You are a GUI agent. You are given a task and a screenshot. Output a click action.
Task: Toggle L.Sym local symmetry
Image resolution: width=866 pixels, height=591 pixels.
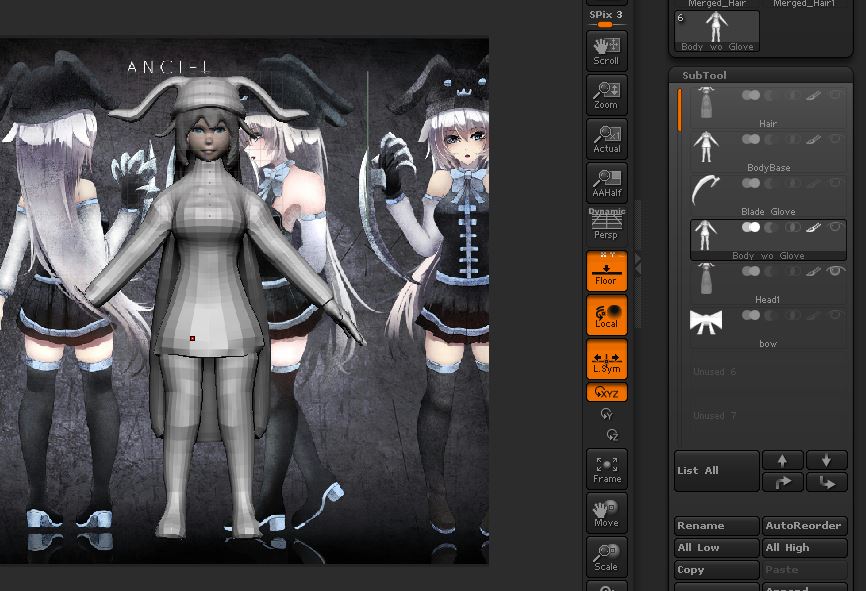click(606, 359)
